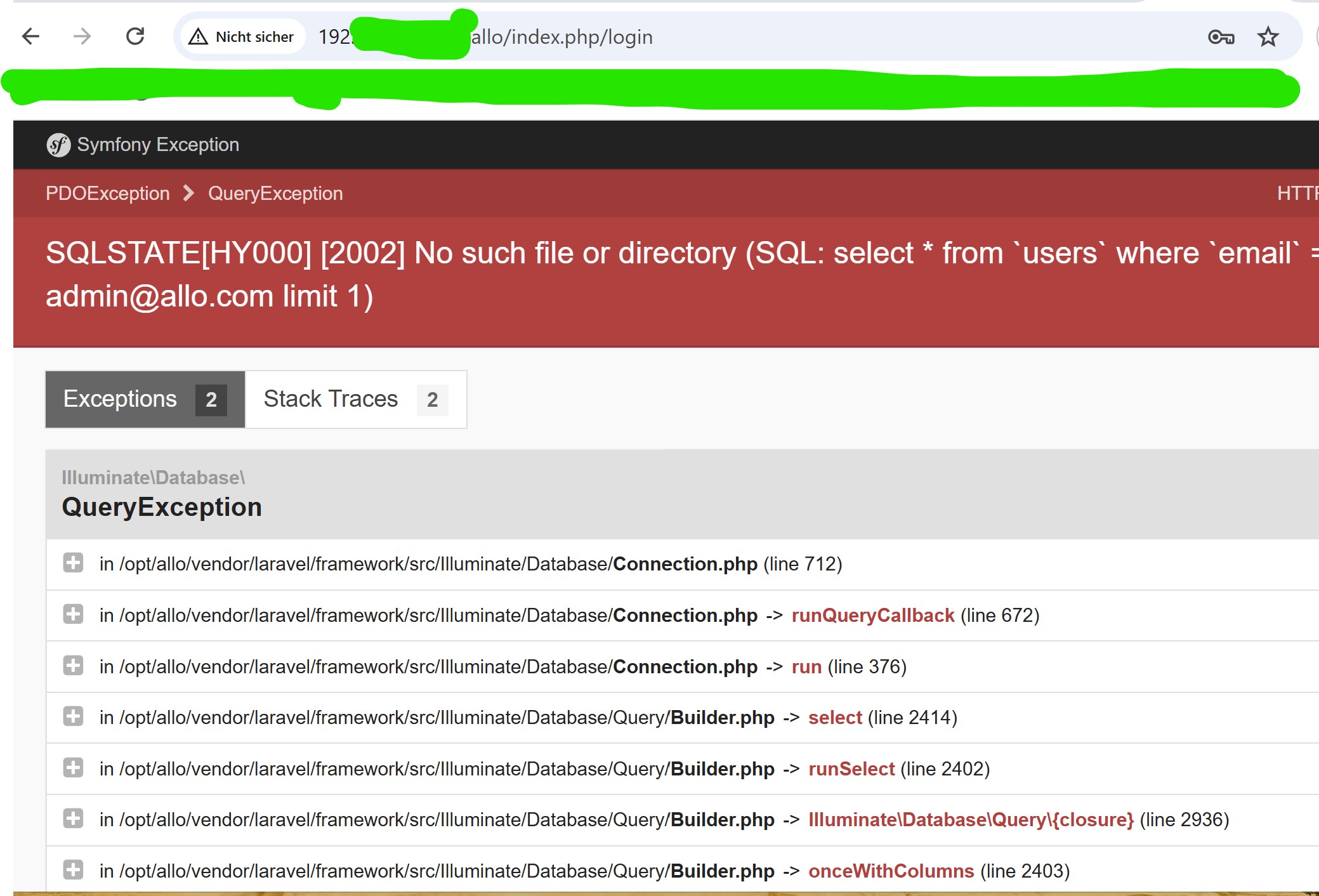Select the Exceptions tab
Image resolution: width=1319 pixels, height=896 pixels.
pyautogui.click(x=145, y=399)
